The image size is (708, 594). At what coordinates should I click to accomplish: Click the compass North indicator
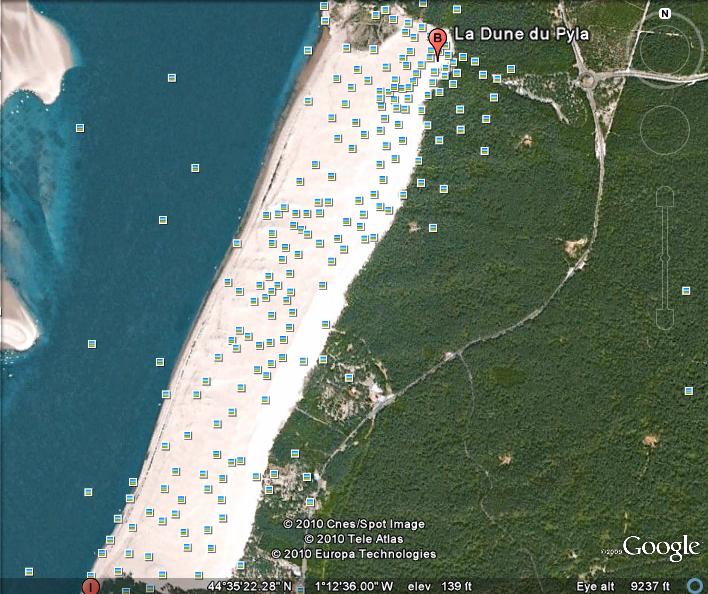665,14
